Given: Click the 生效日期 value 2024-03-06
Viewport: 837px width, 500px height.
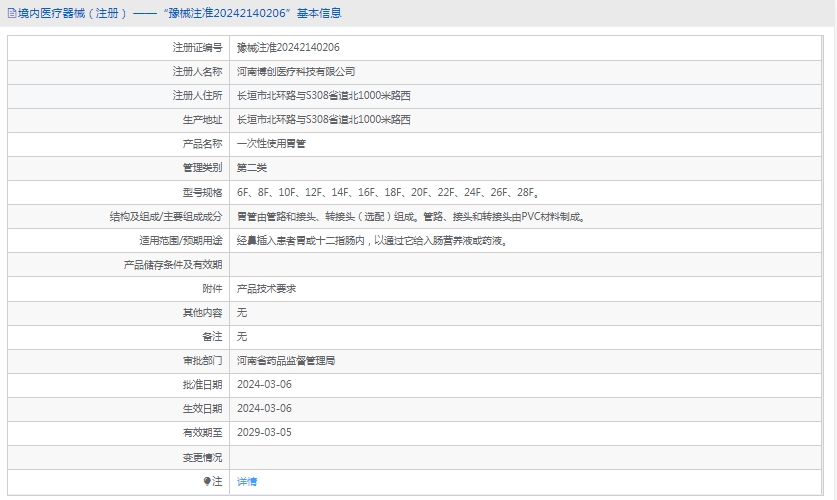Looking at the screenshot, I should coord(264,408).
